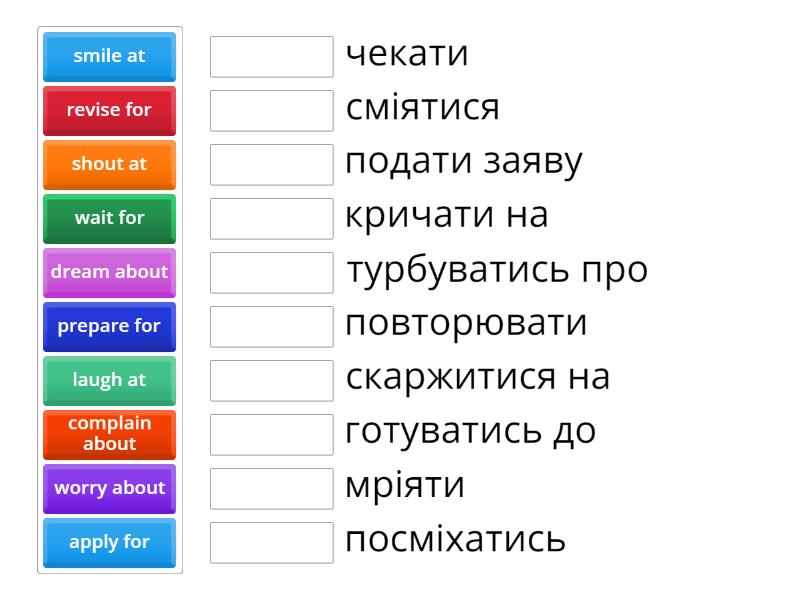Select the 'apply for' tile
The height and width of the screenshot is (600, 800).
point(109,542)
